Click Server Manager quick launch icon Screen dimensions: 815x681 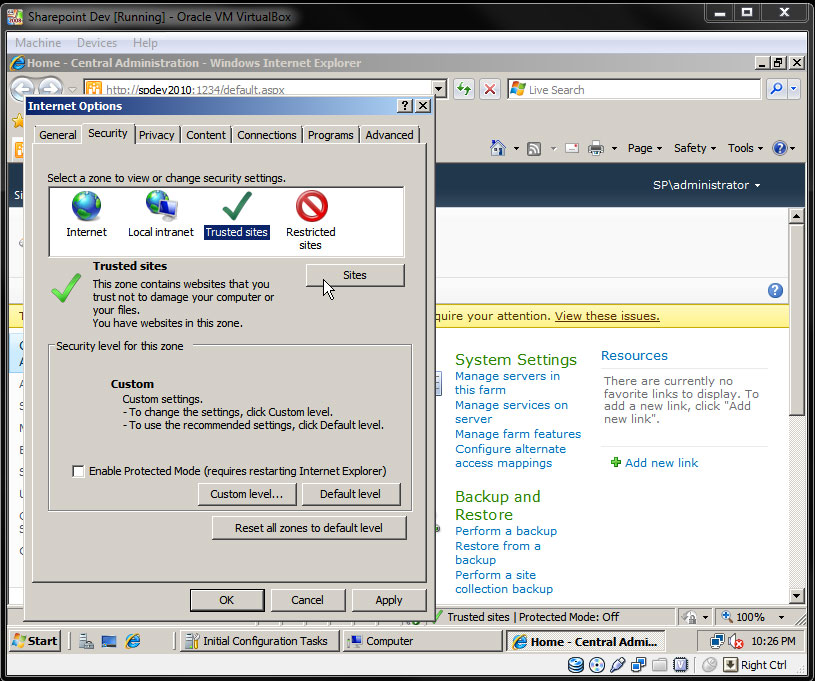[x=86, y=641]
